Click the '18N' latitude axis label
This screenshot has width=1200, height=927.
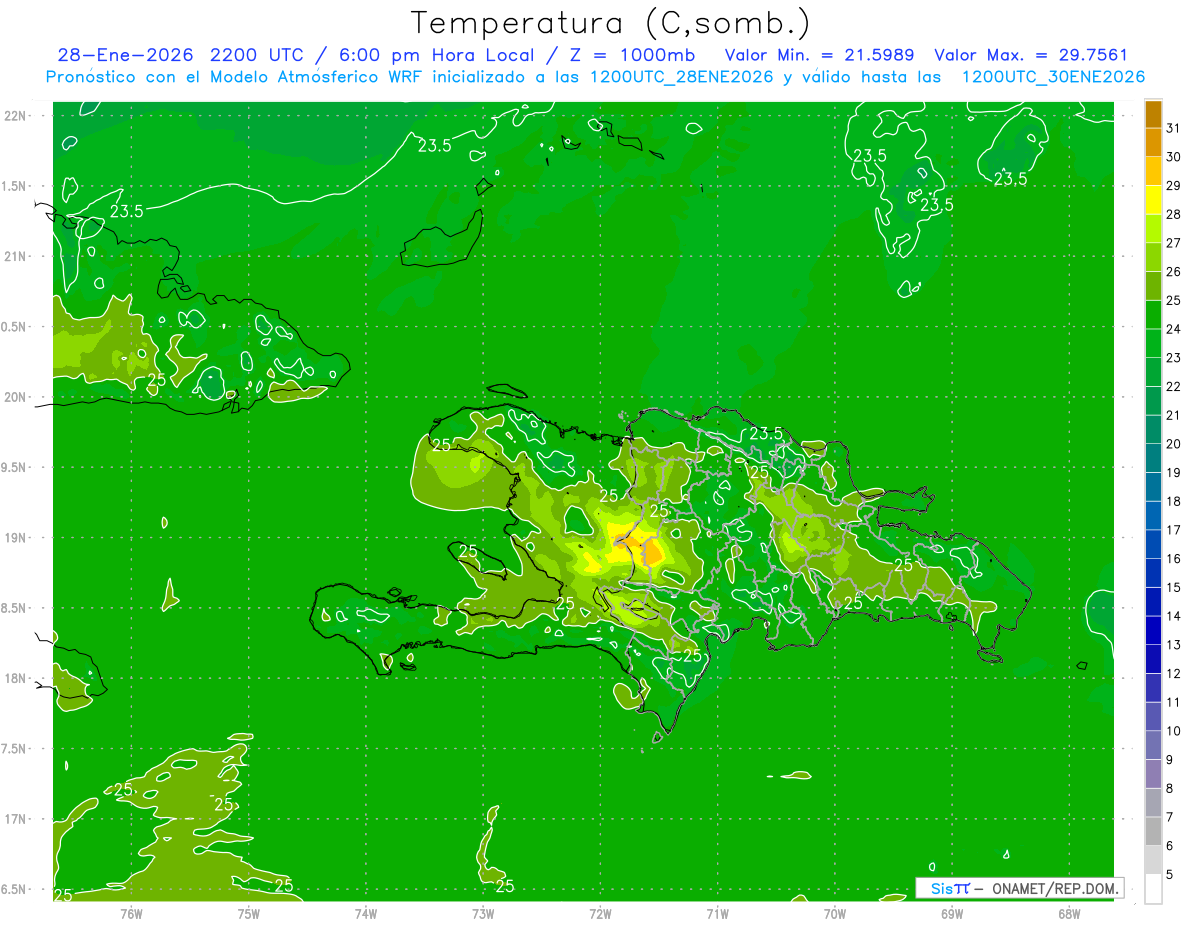[15, 678]
